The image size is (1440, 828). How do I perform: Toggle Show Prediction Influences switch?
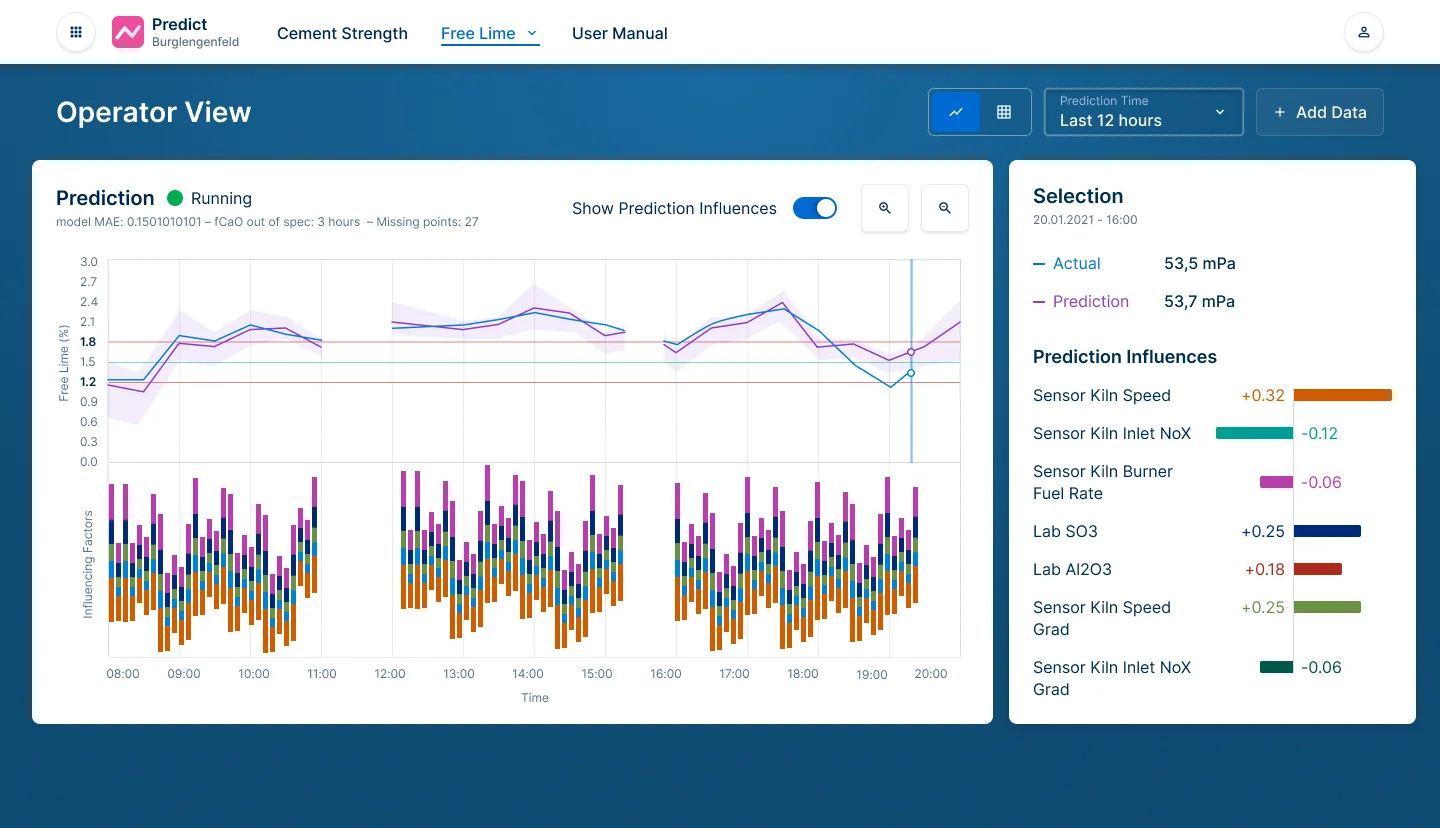pos(815,208)
